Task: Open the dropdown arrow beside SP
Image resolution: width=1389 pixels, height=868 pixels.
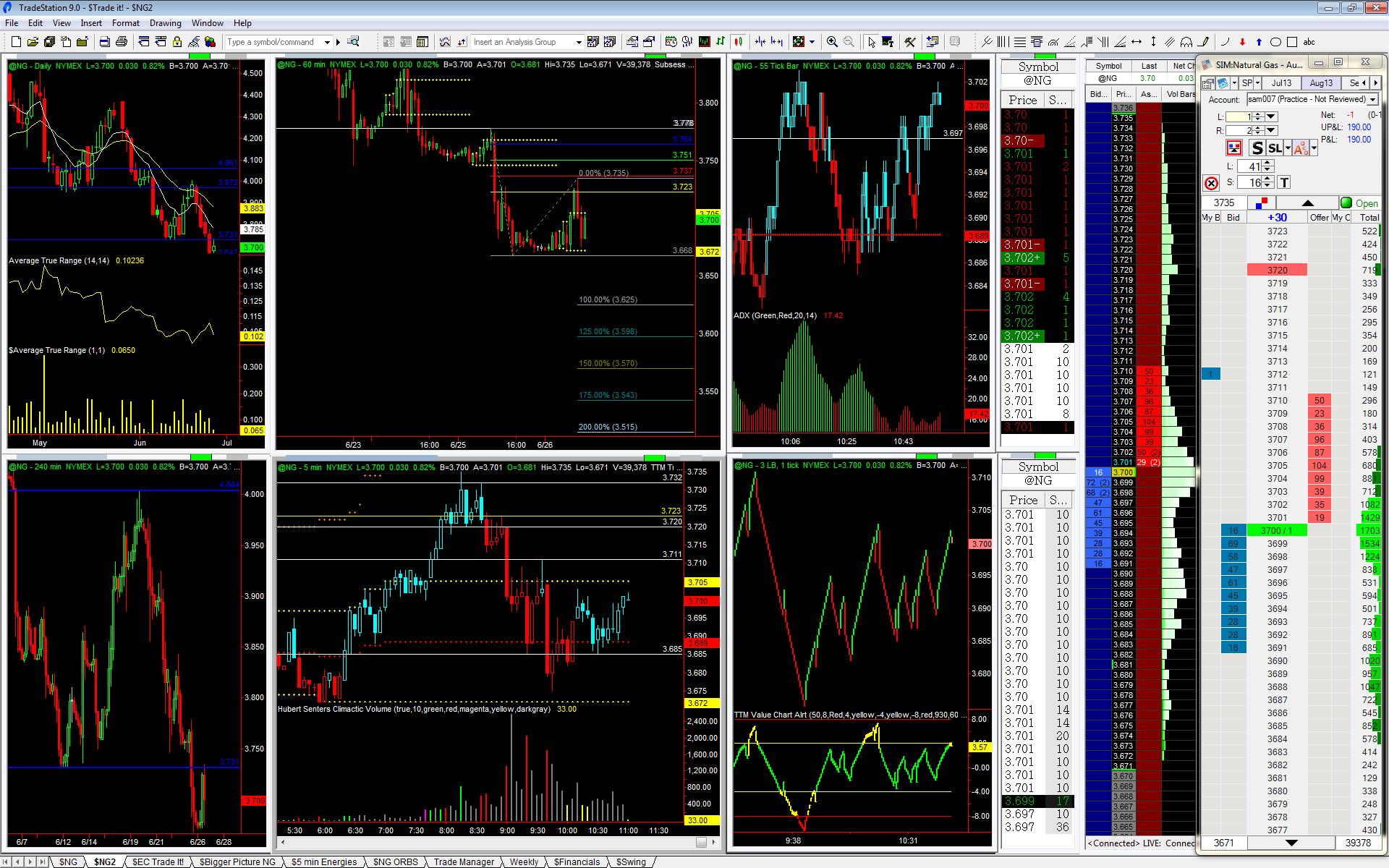Action: click(1258, 83)
